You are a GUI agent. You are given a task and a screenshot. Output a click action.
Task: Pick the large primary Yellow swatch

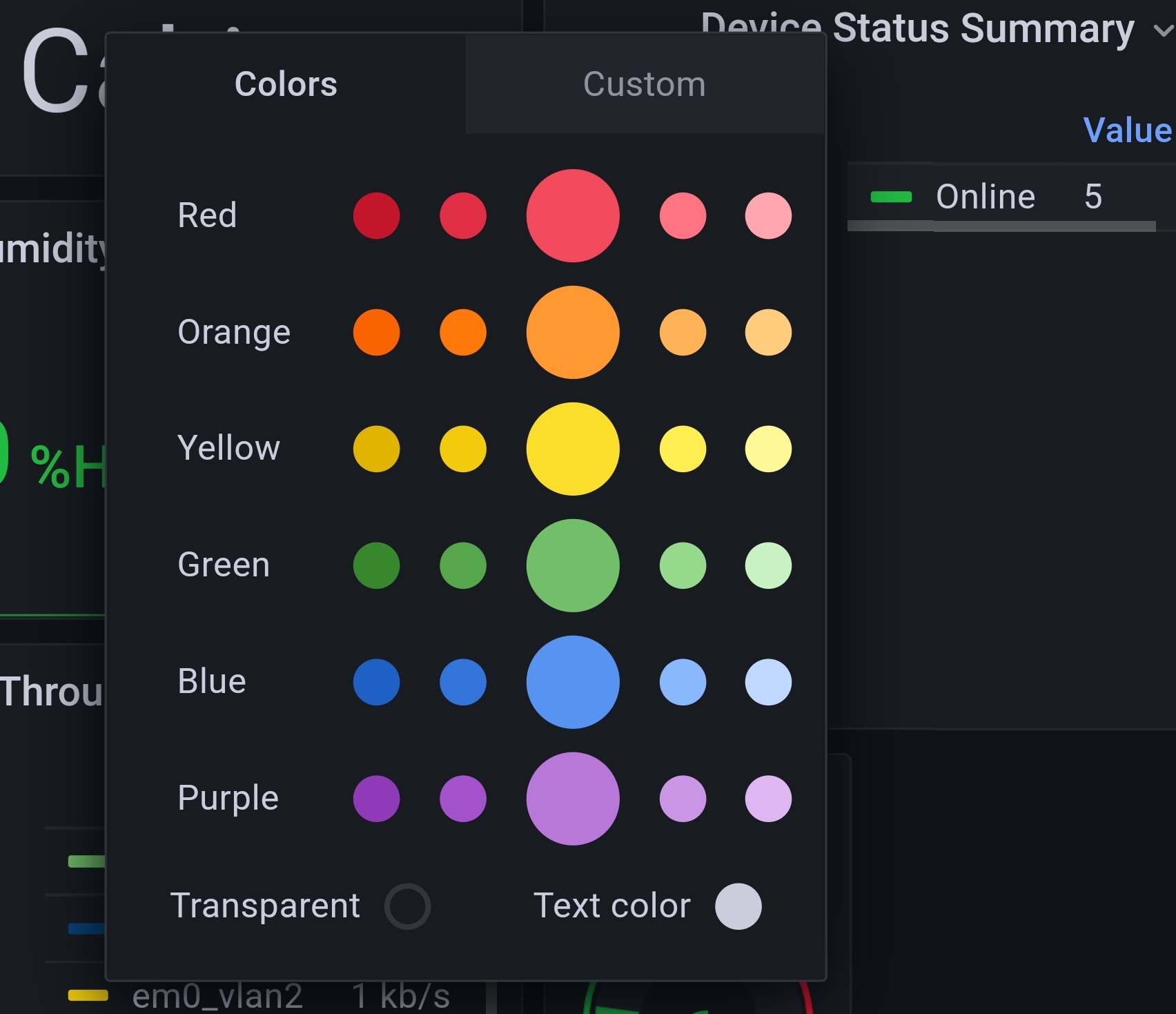572,449
